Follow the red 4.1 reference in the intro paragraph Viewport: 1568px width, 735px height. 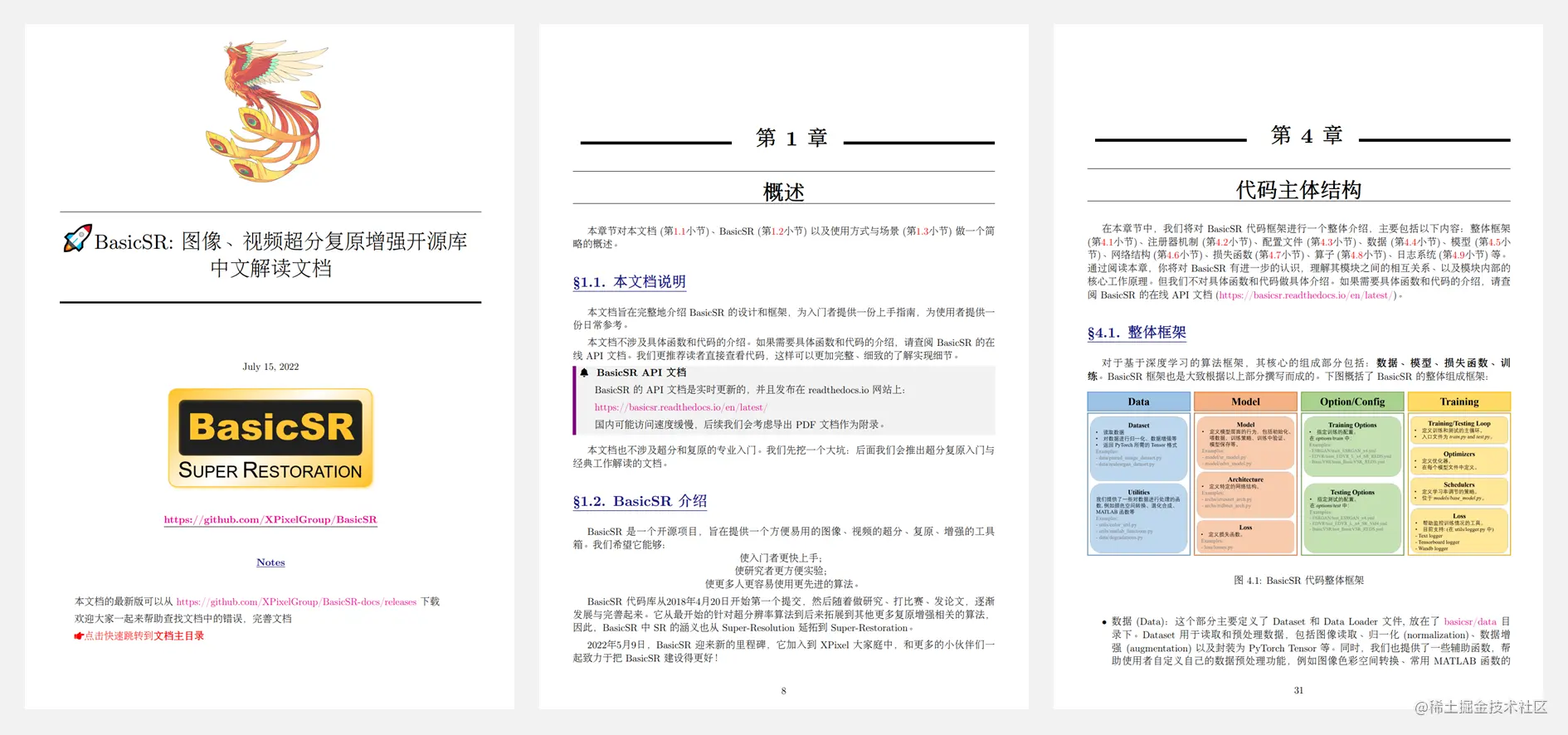click(x=1108, y=242)
